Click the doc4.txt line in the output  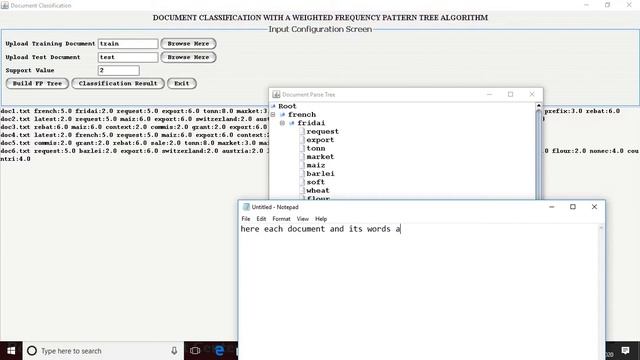coord(134,135)
